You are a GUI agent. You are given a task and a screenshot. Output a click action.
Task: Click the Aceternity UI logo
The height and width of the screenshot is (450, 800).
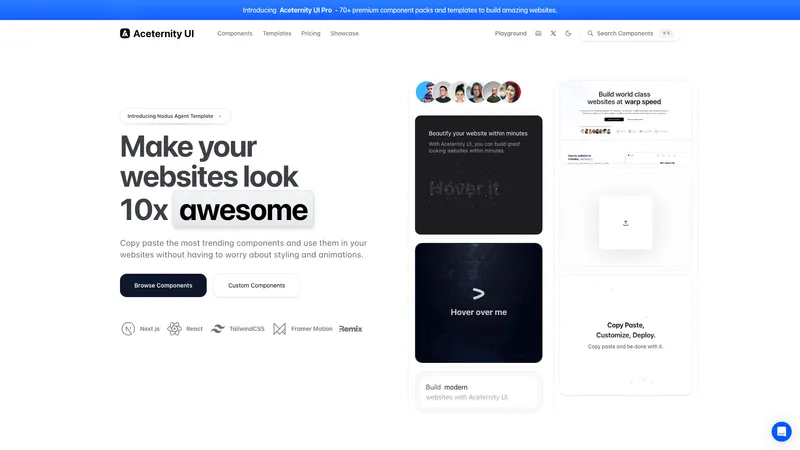(157, 34)
